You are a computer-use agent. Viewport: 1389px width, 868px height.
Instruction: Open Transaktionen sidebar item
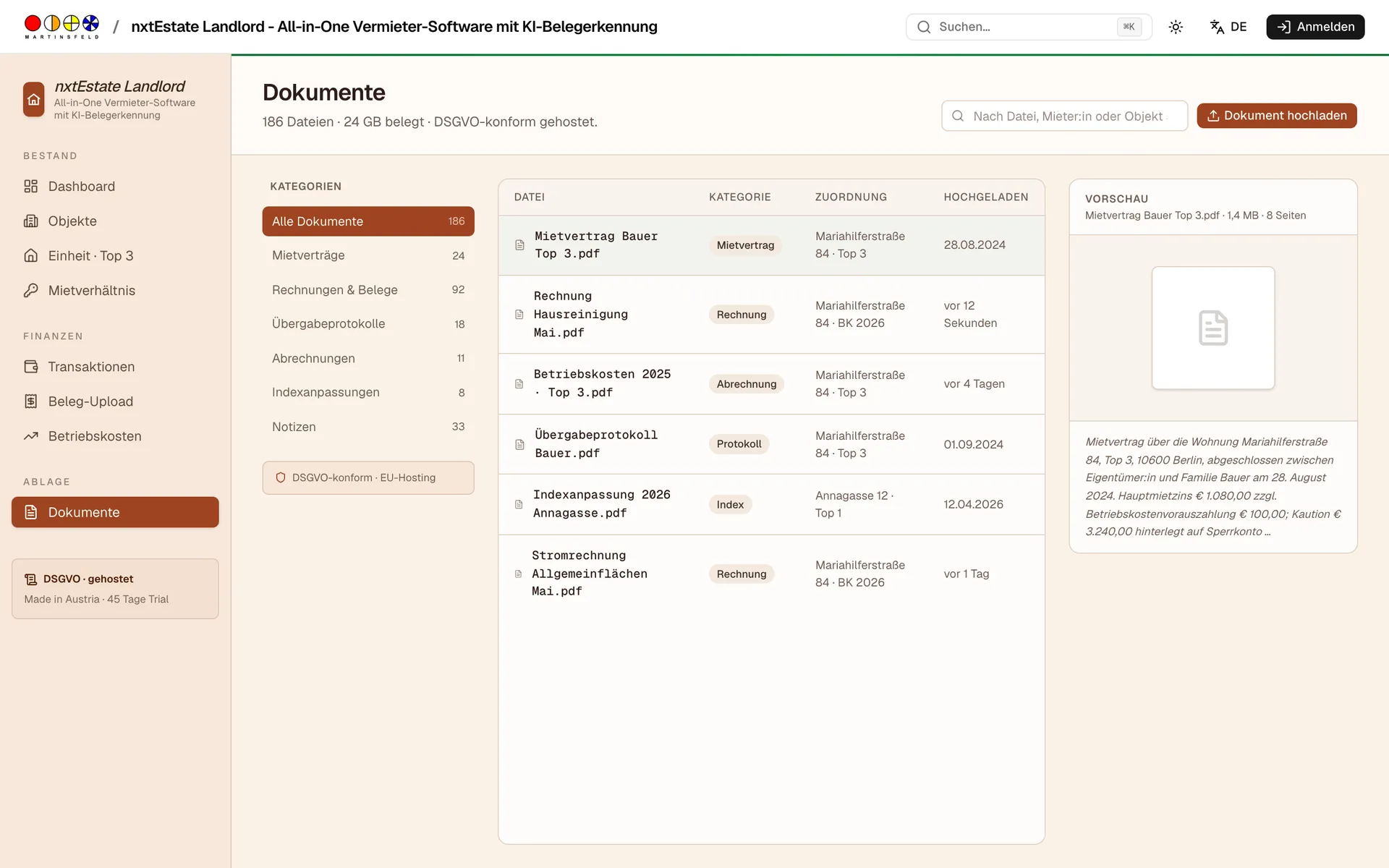click(115, 367)
